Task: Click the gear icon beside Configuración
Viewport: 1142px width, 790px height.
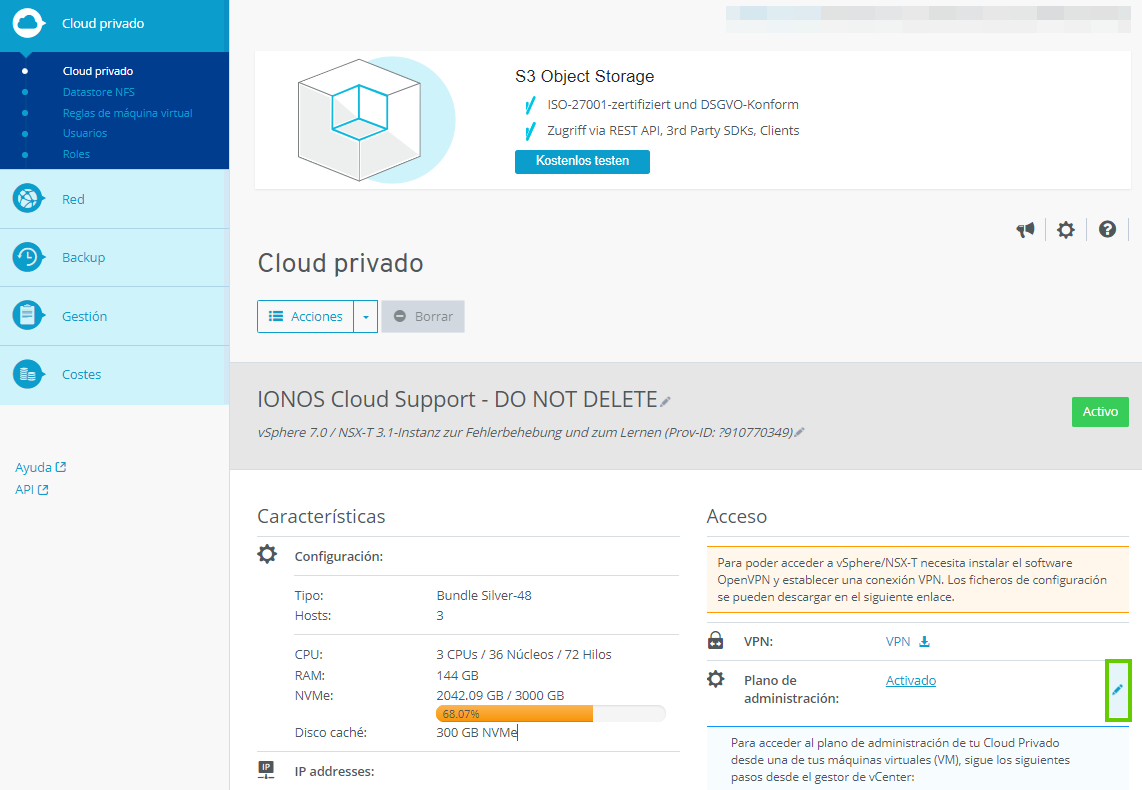Action: pyautogui.click(x=267, y=554)
